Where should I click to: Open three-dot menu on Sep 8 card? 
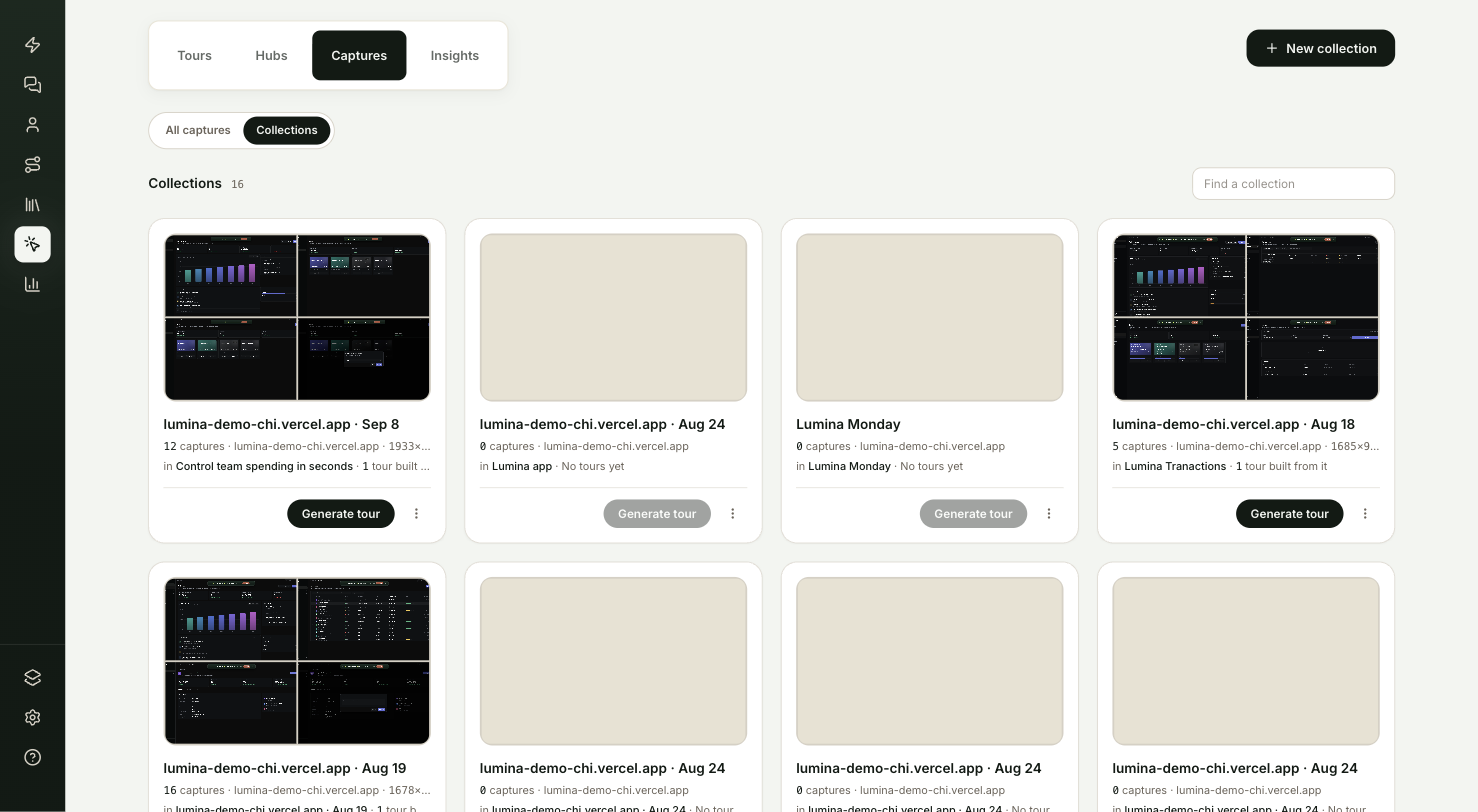coord(417,514)
